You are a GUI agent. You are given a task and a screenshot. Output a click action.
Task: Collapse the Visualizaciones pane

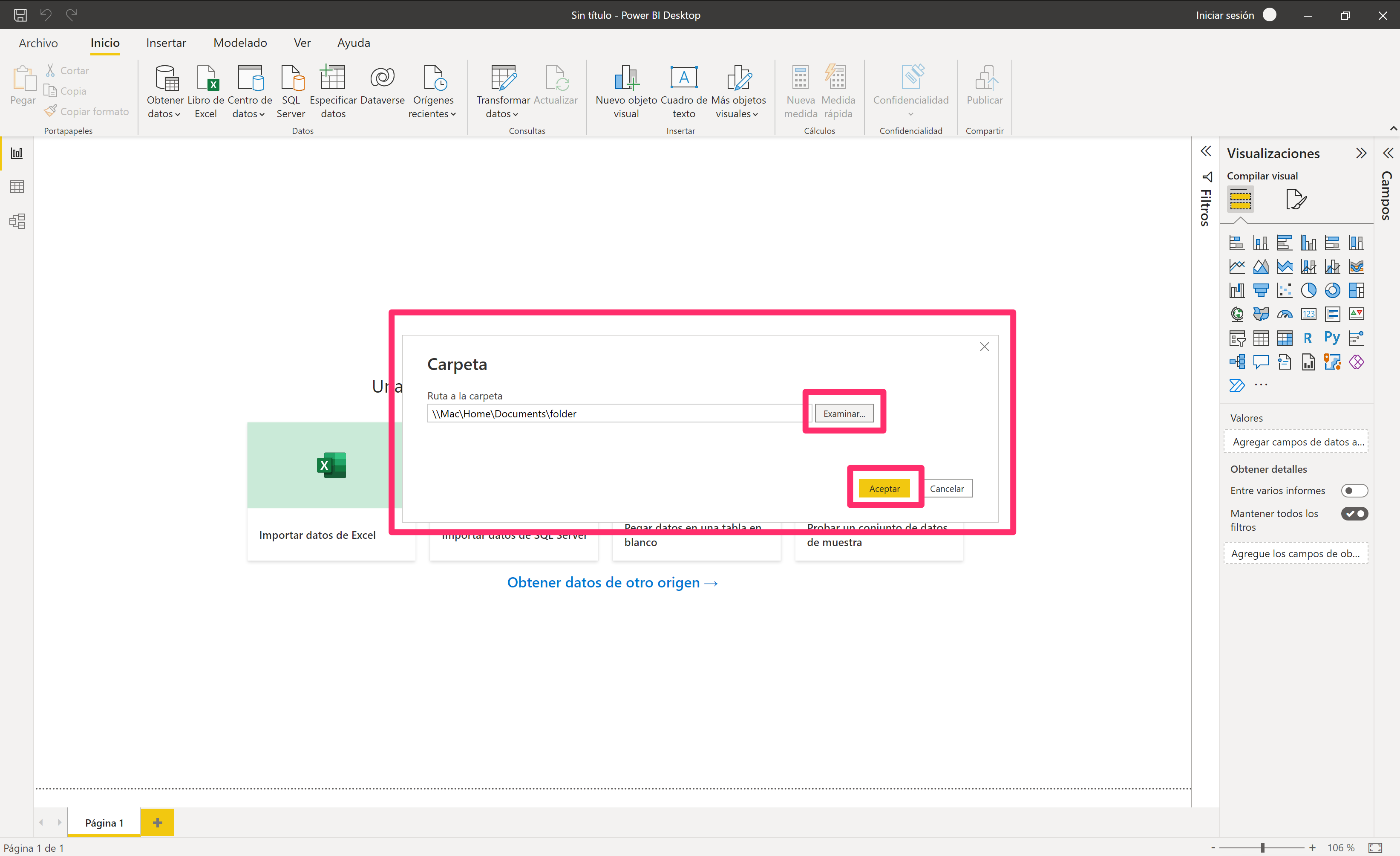pos(1361,153)
